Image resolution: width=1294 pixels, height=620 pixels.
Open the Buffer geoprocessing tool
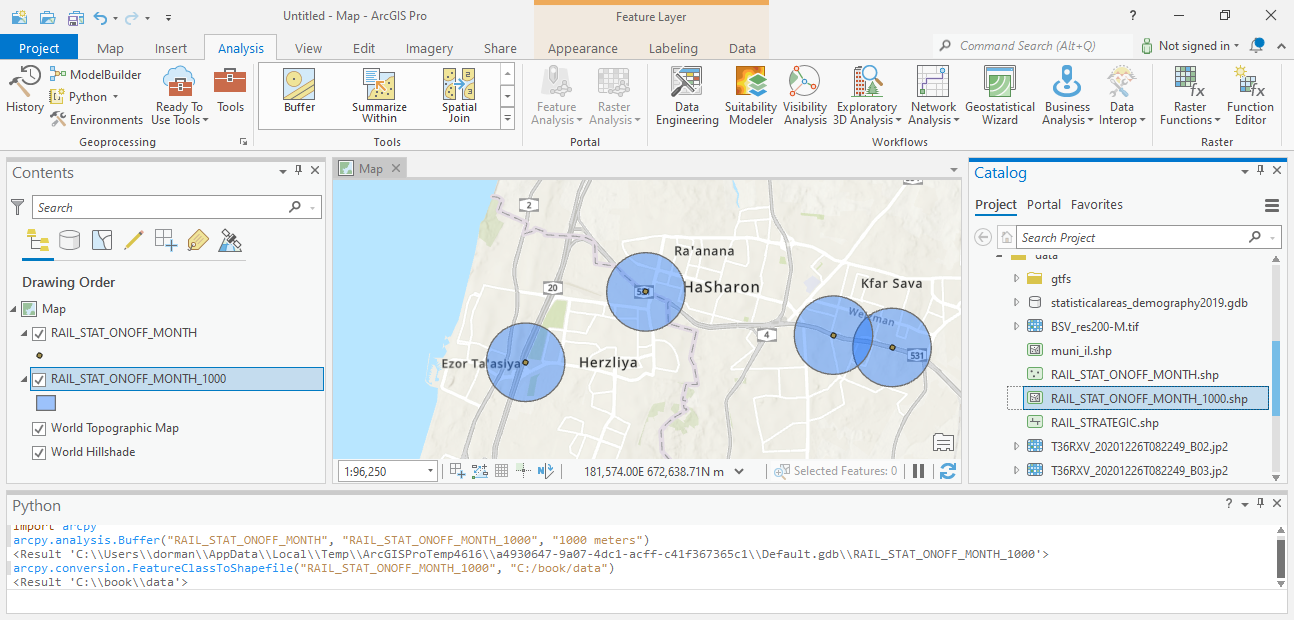299,91
